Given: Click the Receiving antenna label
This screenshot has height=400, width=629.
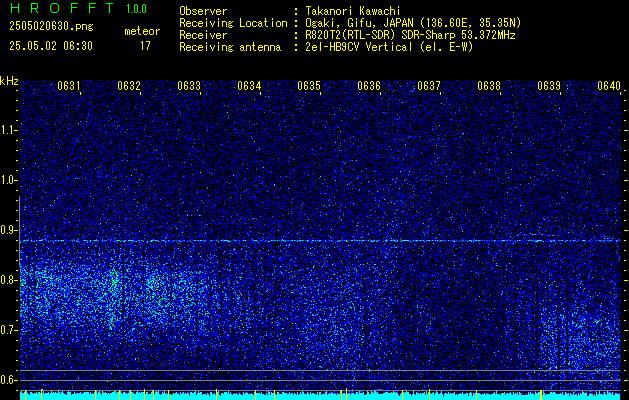Looking at the screenshot, I should click(x=230, y=47).
